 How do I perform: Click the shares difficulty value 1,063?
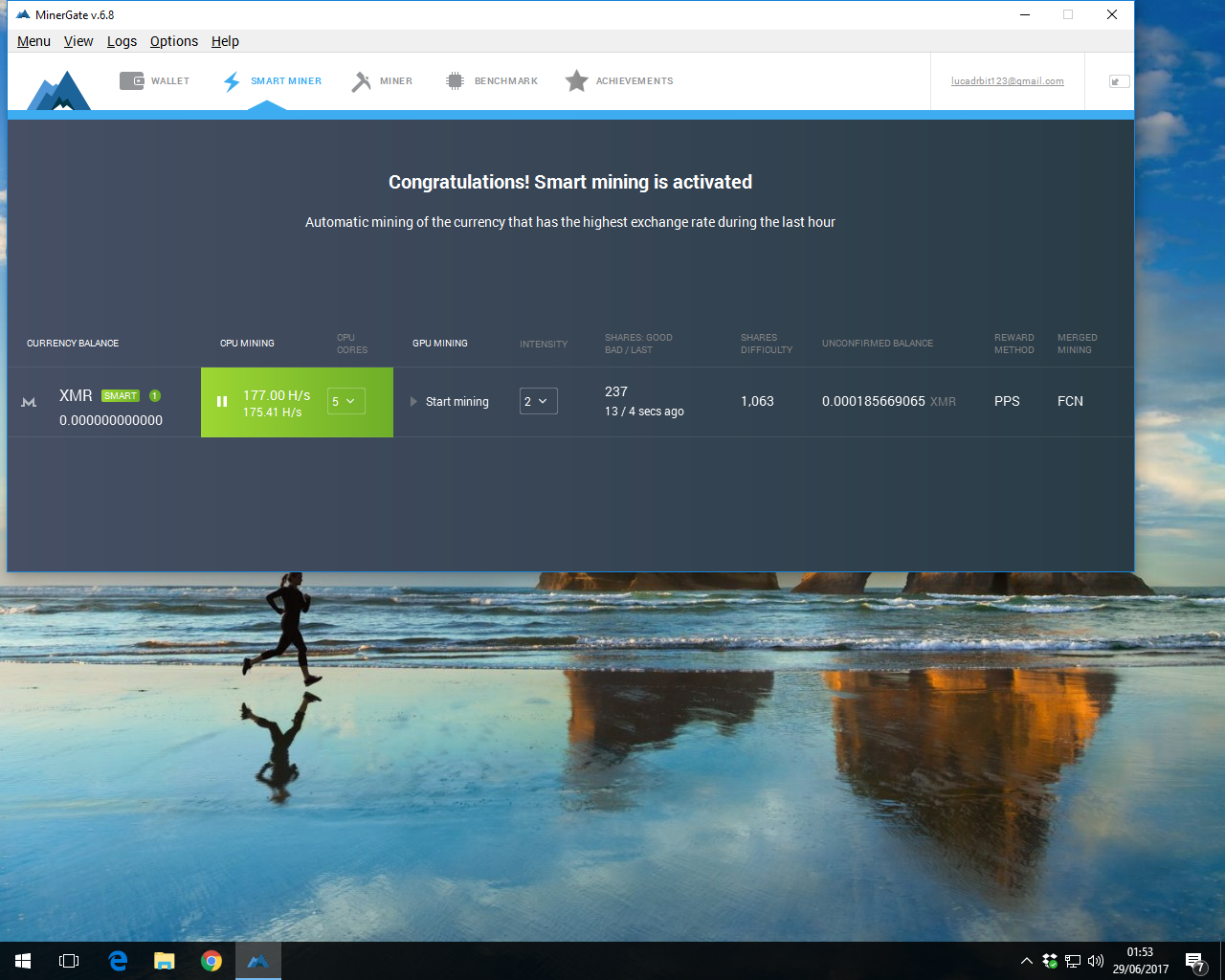tap(757, 402)
